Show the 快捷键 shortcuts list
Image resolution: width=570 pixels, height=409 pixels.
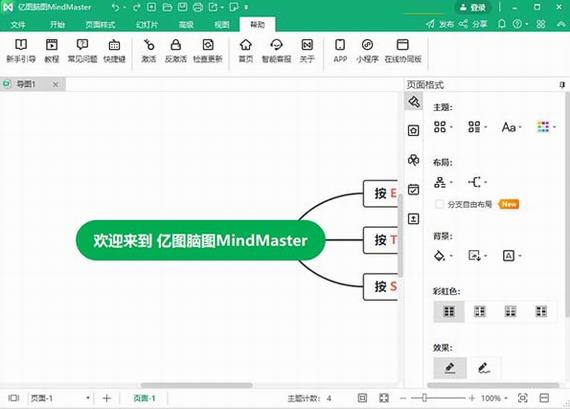(x=114, y=51)
